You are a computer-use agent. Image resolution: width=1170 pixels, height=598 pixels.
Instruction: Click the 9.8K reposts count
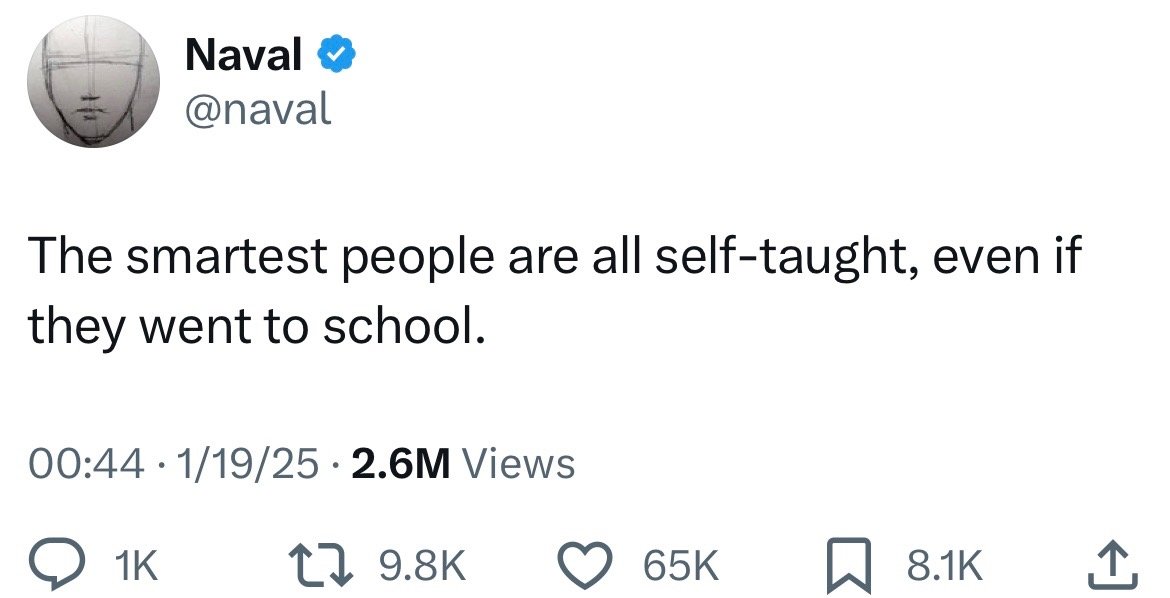422,566
